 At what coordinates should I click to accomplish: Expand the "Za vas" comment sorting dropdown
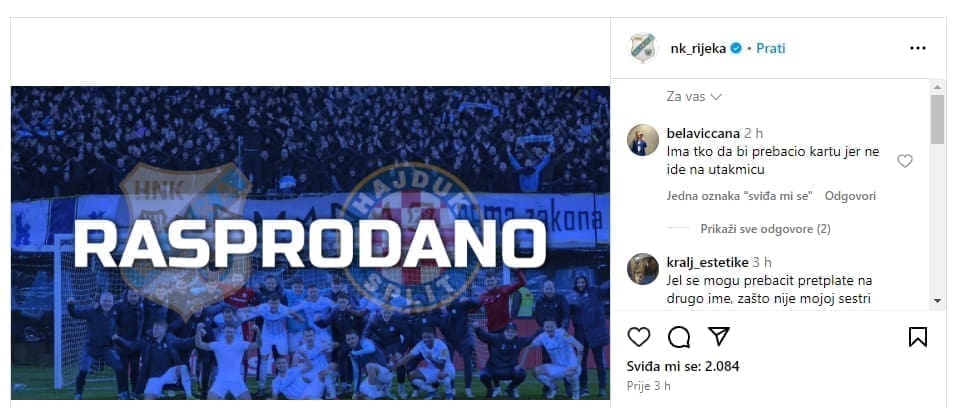pyautogui.click(x=694, y=97)
